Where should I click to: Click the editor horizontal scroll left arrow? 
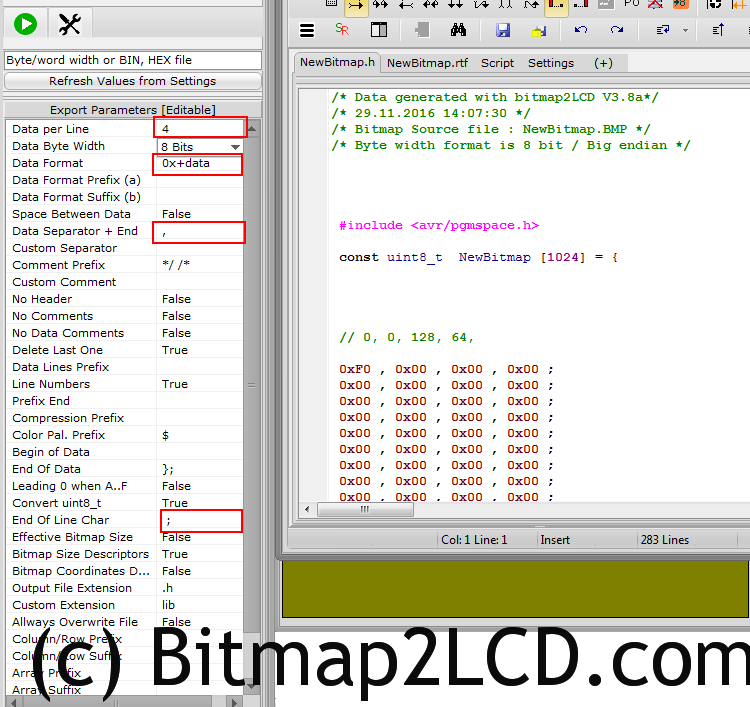pos(307,509)
